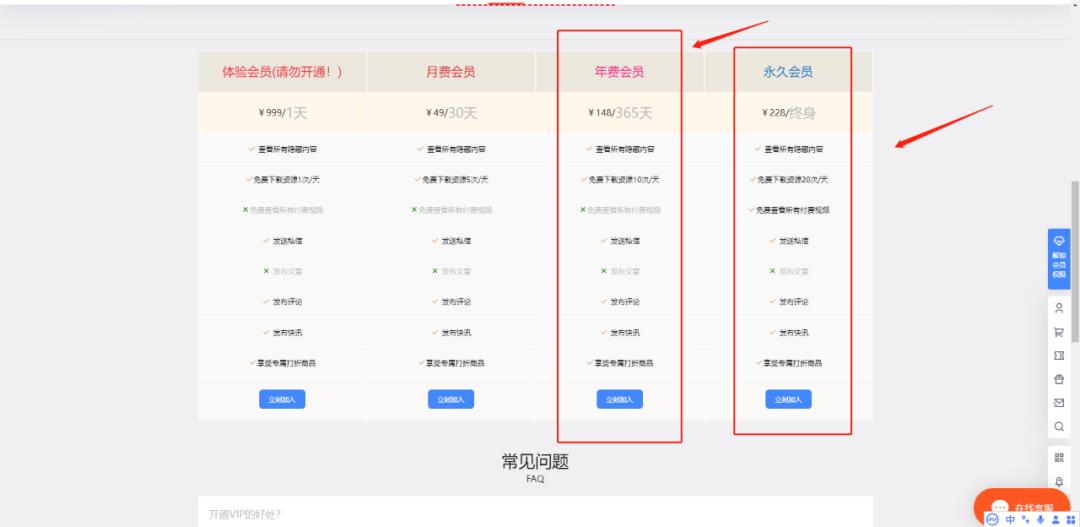
Task: Click the coupon ticket icon in sidebar
Action: coord(1059,356)
